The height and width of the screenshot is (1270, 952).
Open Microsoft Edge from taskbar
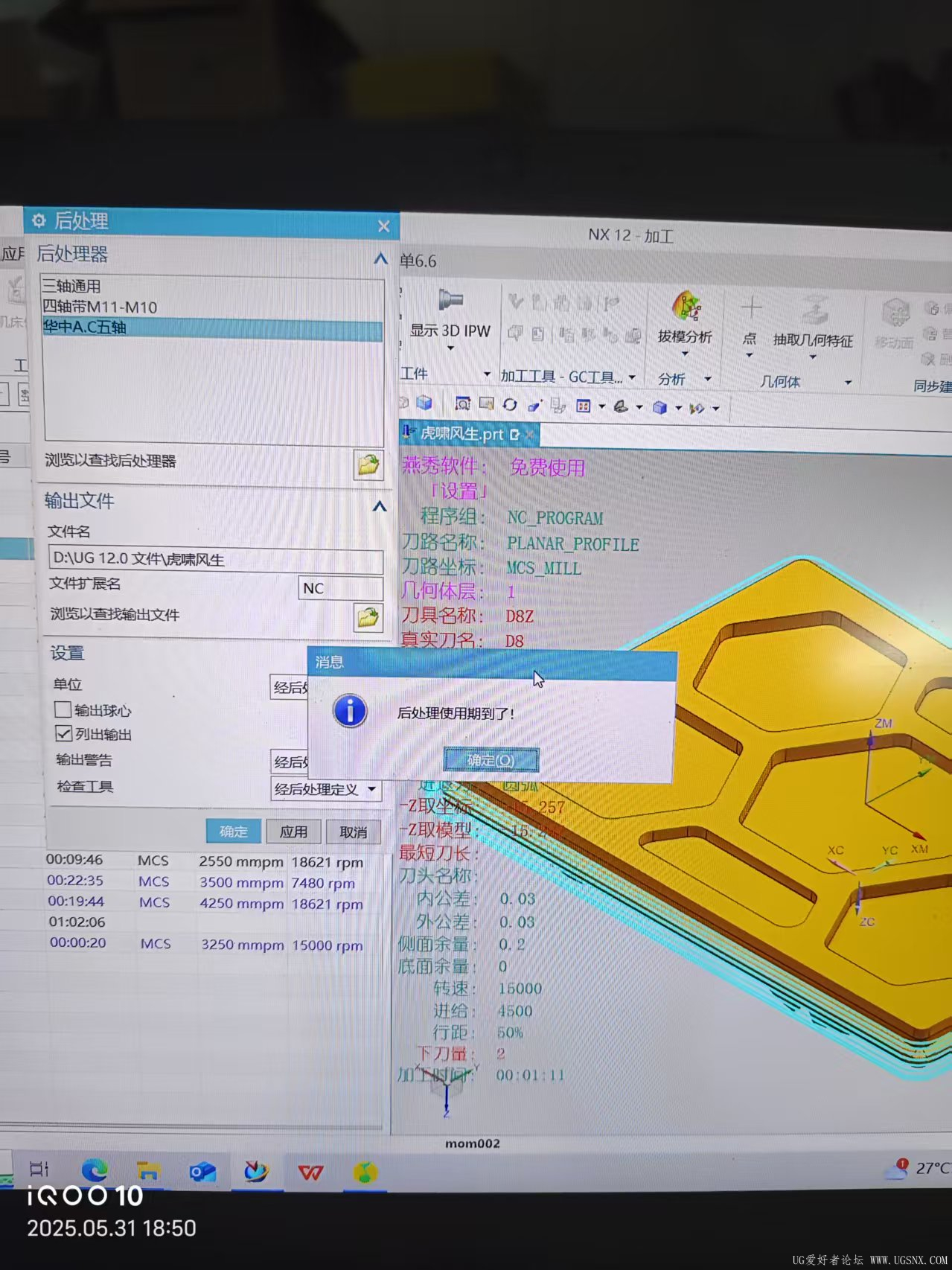point(94,1171)
